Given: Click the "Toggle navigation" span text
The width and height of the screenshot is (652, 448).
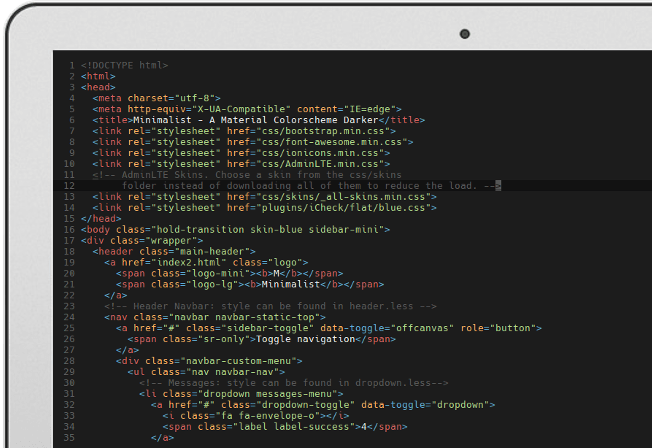Looking at the screenshot, I should coord(305,339).
